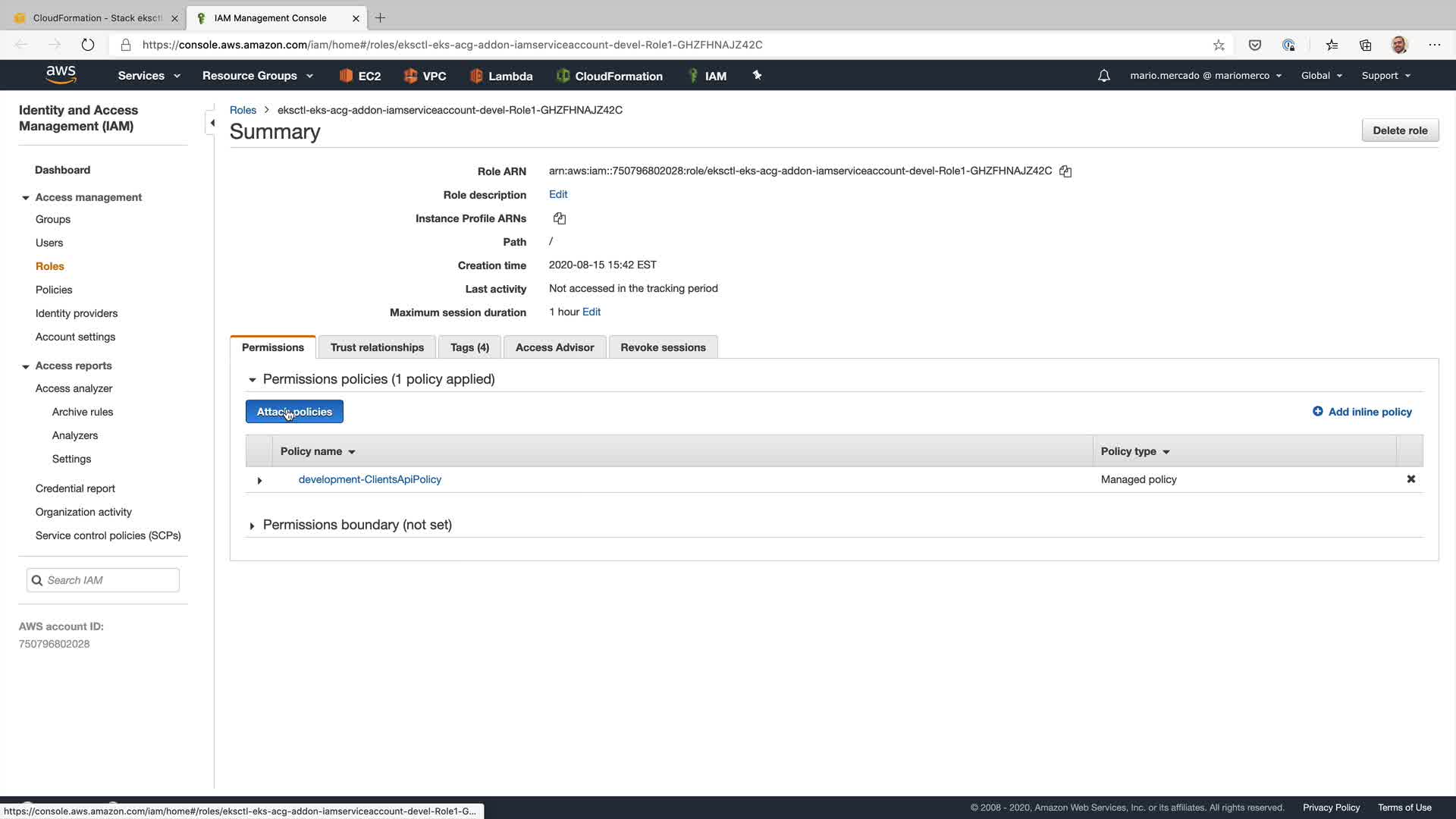
Task: Collapse the IAM side navigation panel
Action: coord(212,123)
